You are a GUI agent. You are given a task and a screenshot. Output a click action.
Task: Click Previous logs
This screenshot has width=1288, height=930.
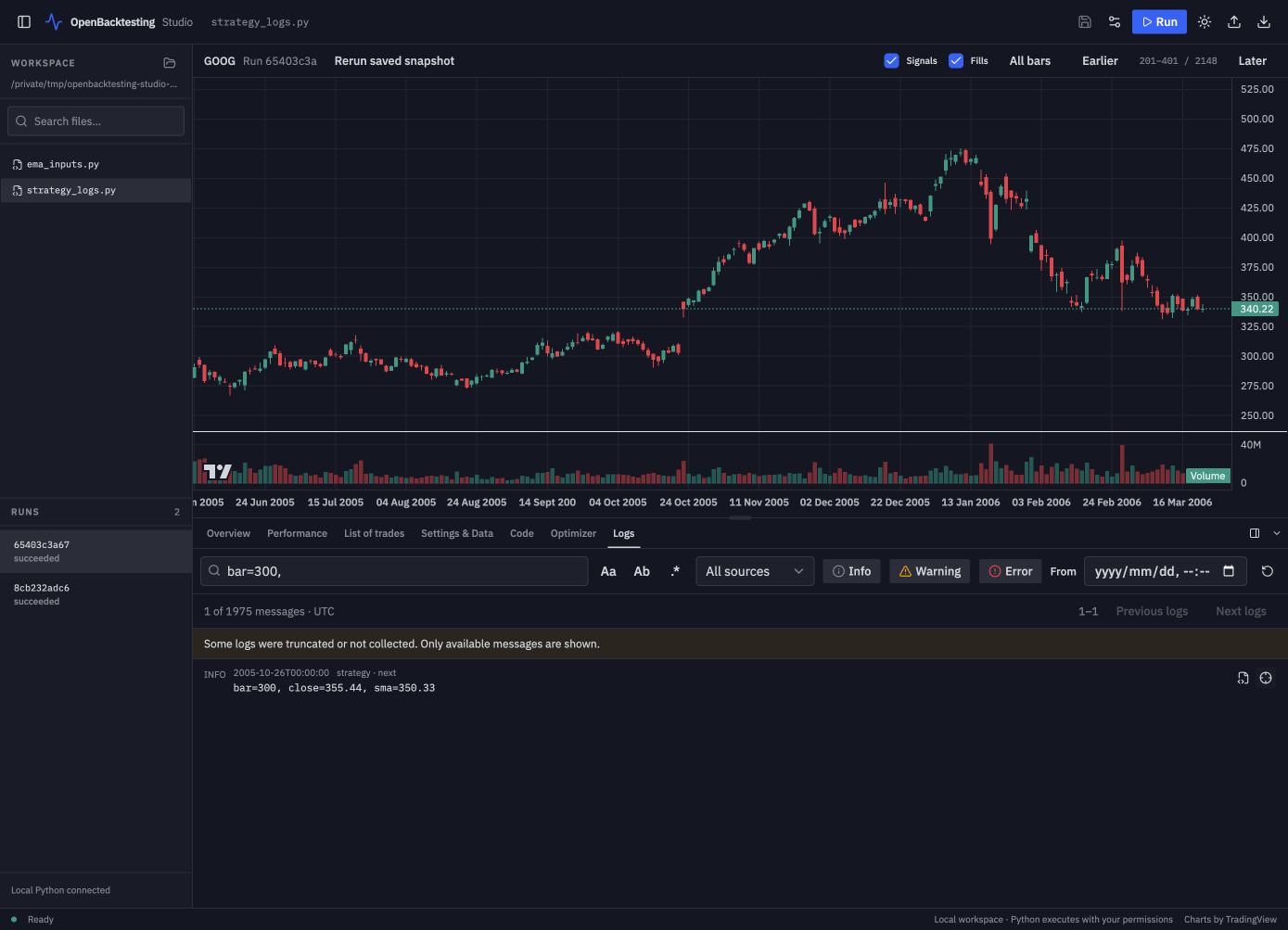[1152, 611]
